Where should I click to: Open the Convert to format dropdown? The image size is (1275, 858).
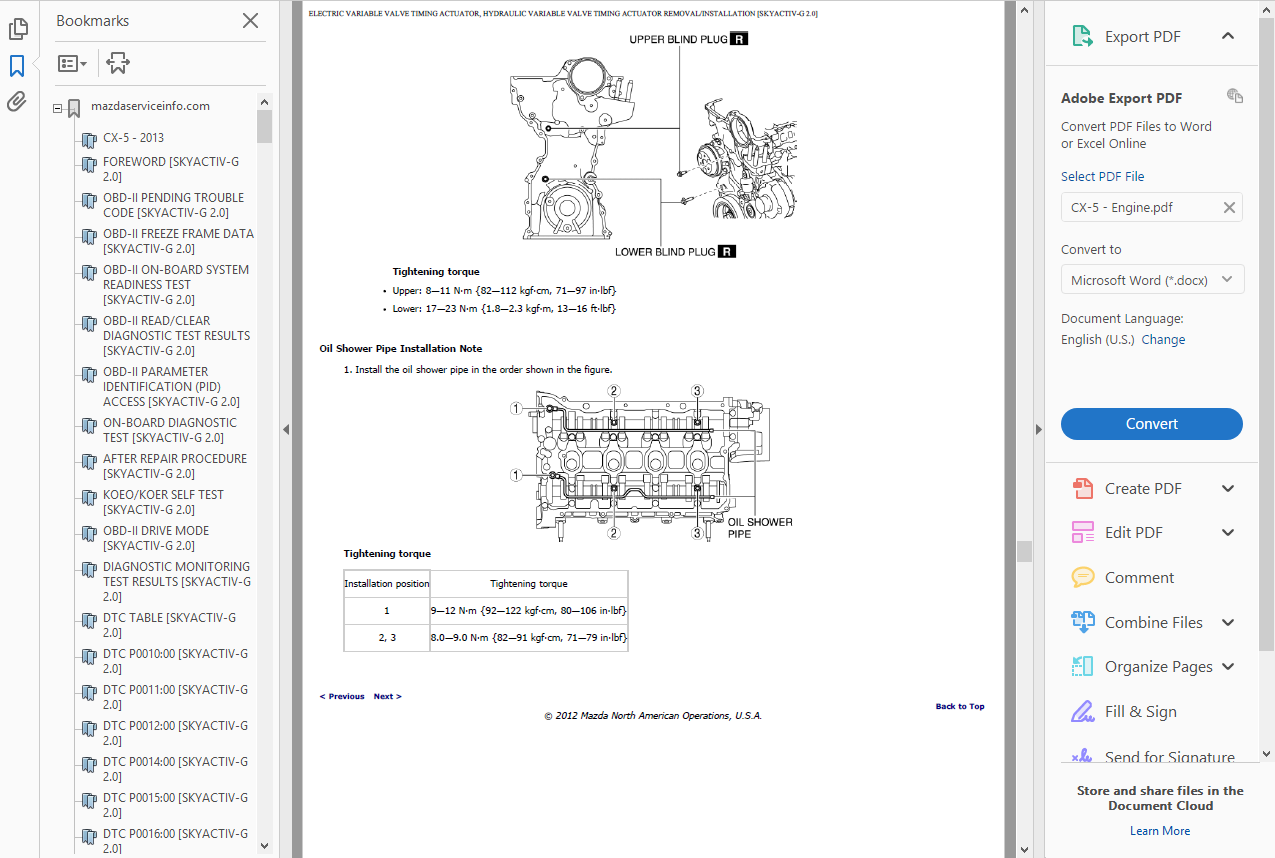pyautogui.click(x=1152, y=280)
